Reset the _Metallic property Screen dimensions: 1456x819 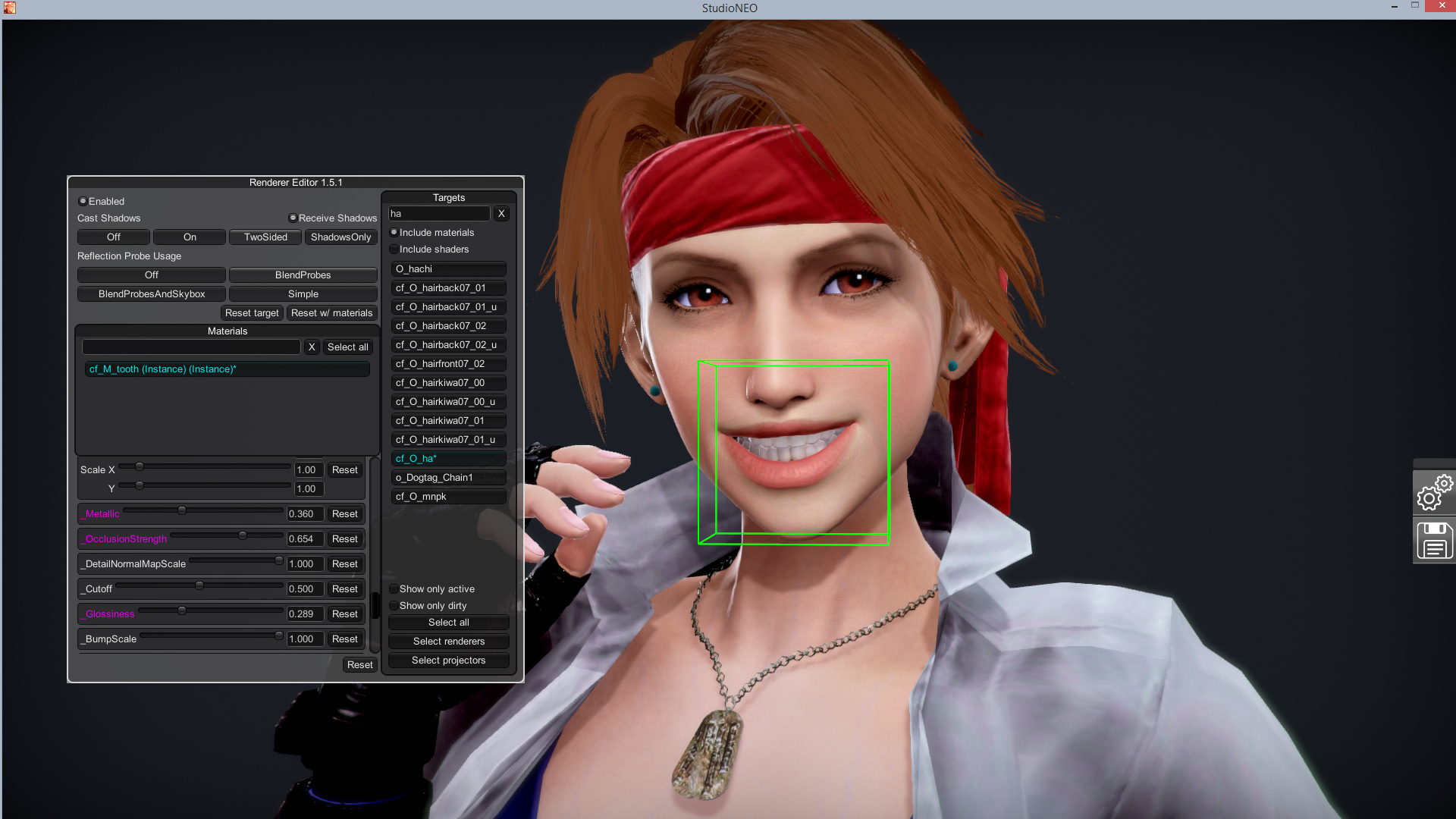click(344, 513)
